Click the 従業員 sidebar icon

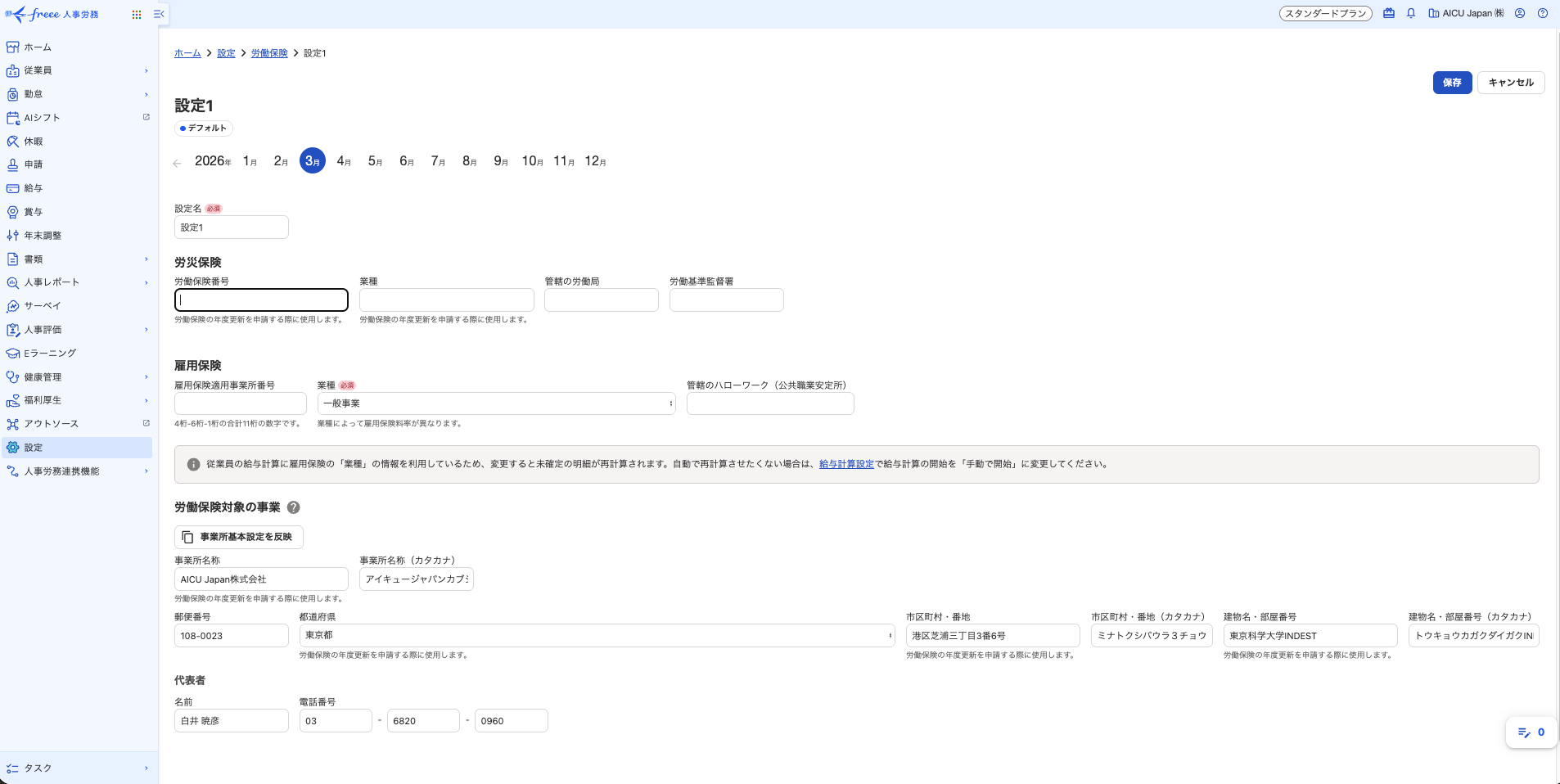(x=13, y=70)
